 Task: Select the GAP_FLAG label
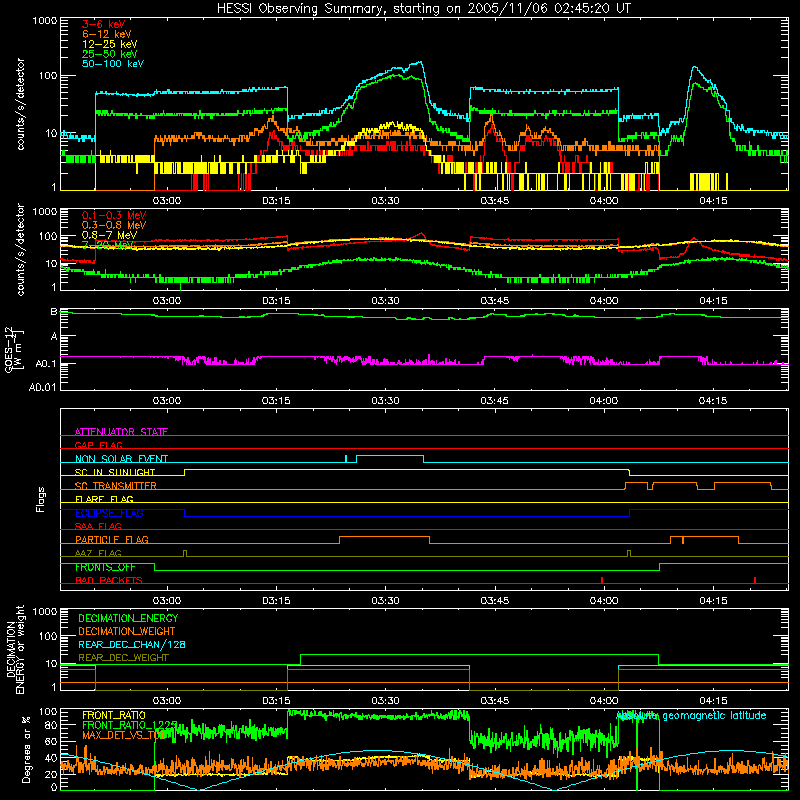coord(98,445)
